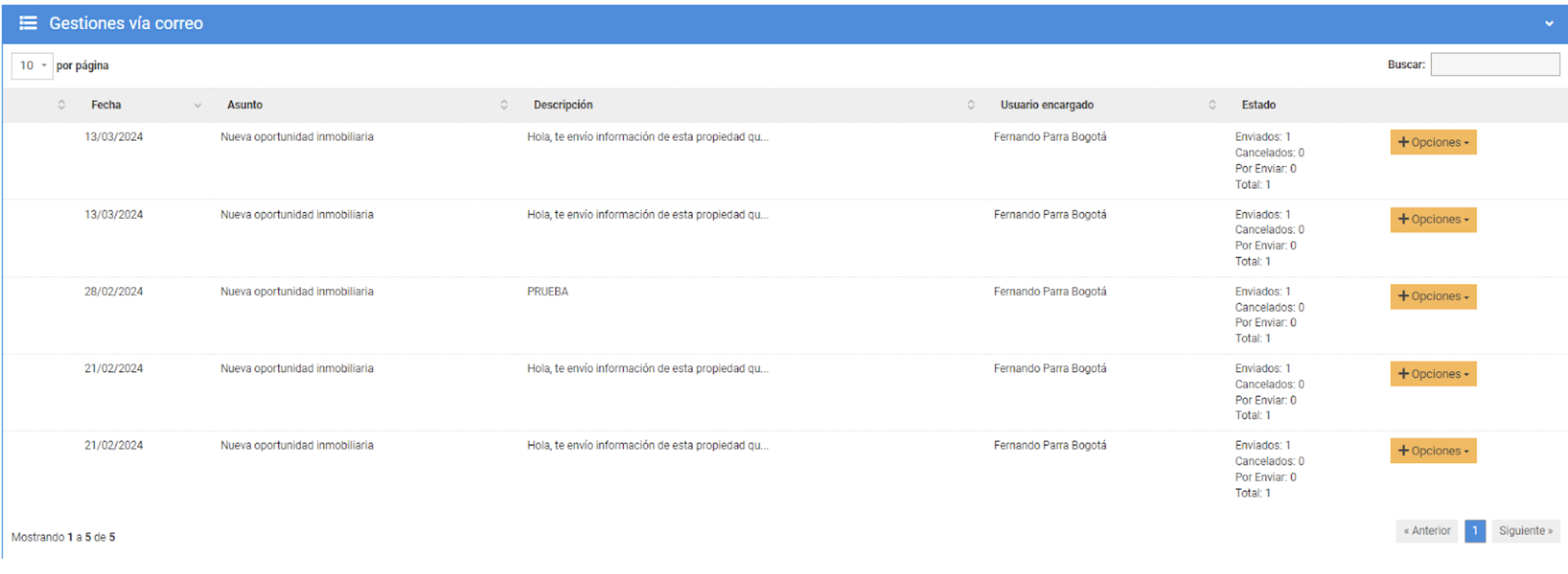Open Opciones menu for PRUEBA row
Viewport: 1568px width, 574px height.
(1432, 297)
